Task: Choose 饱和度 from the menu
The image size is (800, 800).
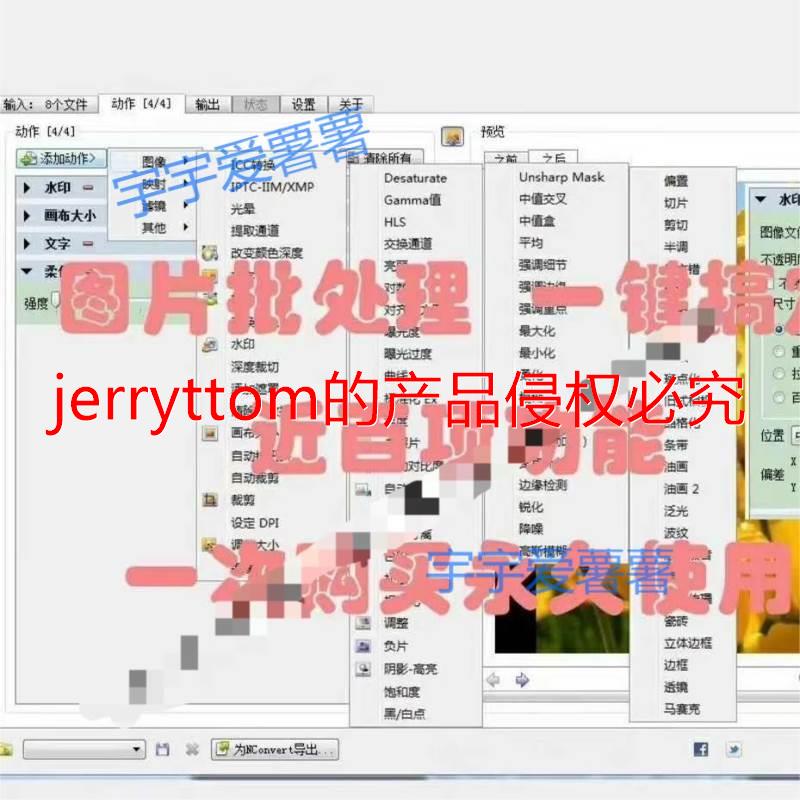Action: point(402,692)
